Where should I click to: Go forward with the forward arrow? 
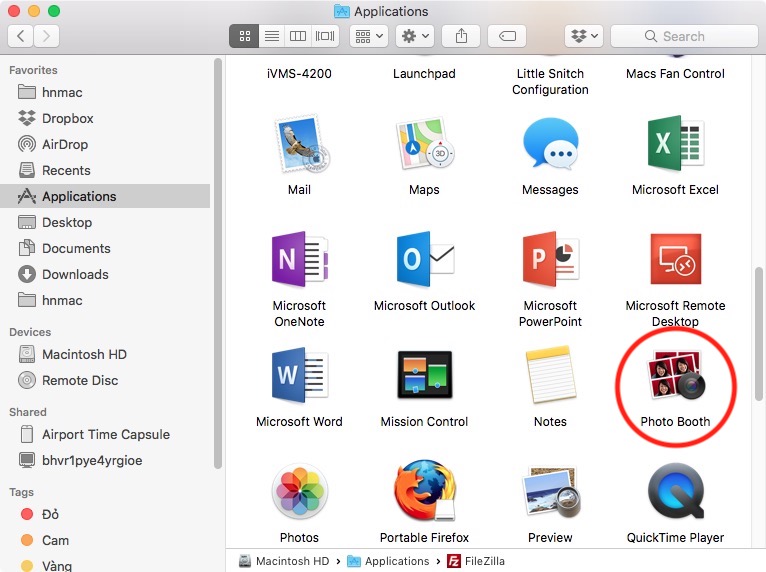[x=46, y=36]
